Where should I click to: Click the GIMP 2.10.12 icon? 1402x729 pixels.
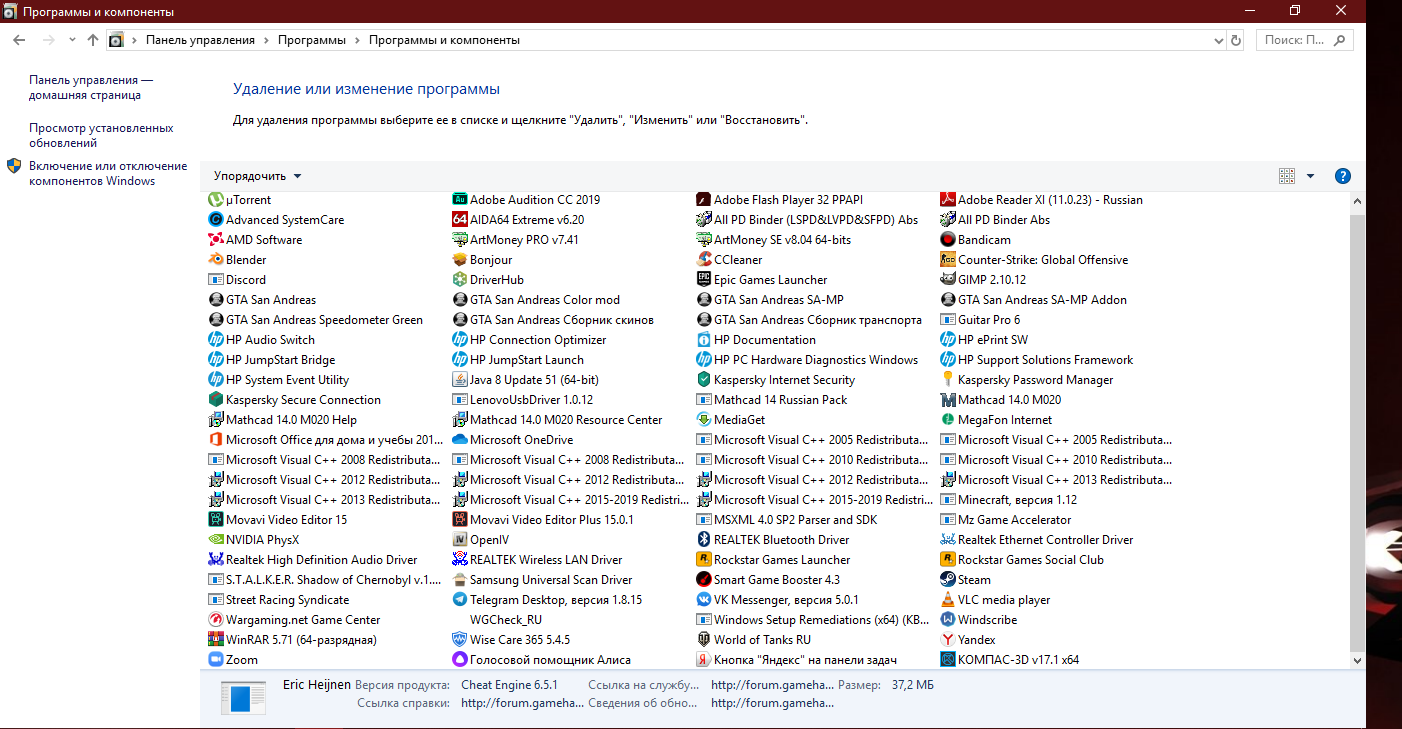[948, 280]
